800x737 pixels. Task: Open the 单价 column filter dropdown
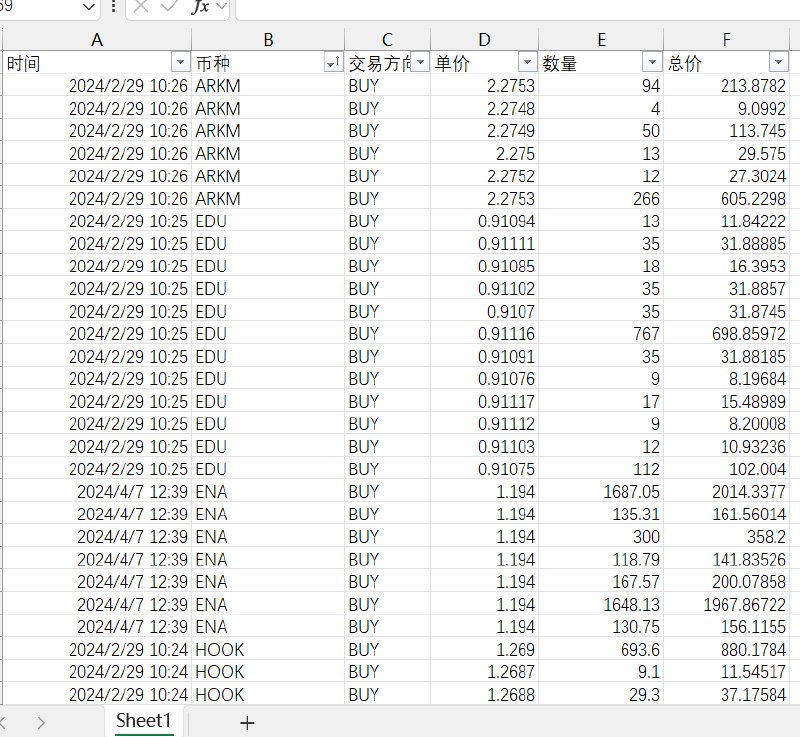(528, 63)
